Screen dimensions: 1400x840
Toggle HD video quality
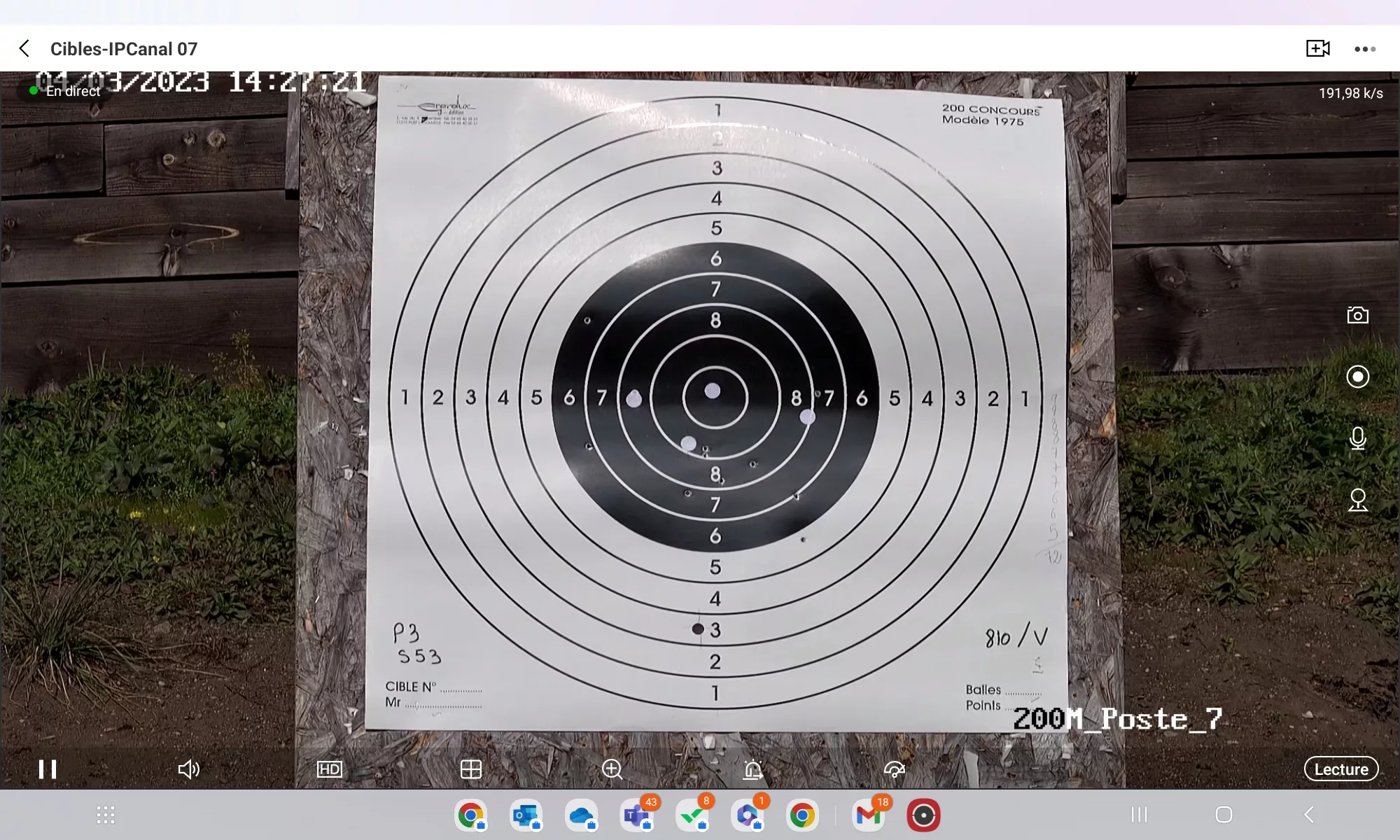click(329, 769)
